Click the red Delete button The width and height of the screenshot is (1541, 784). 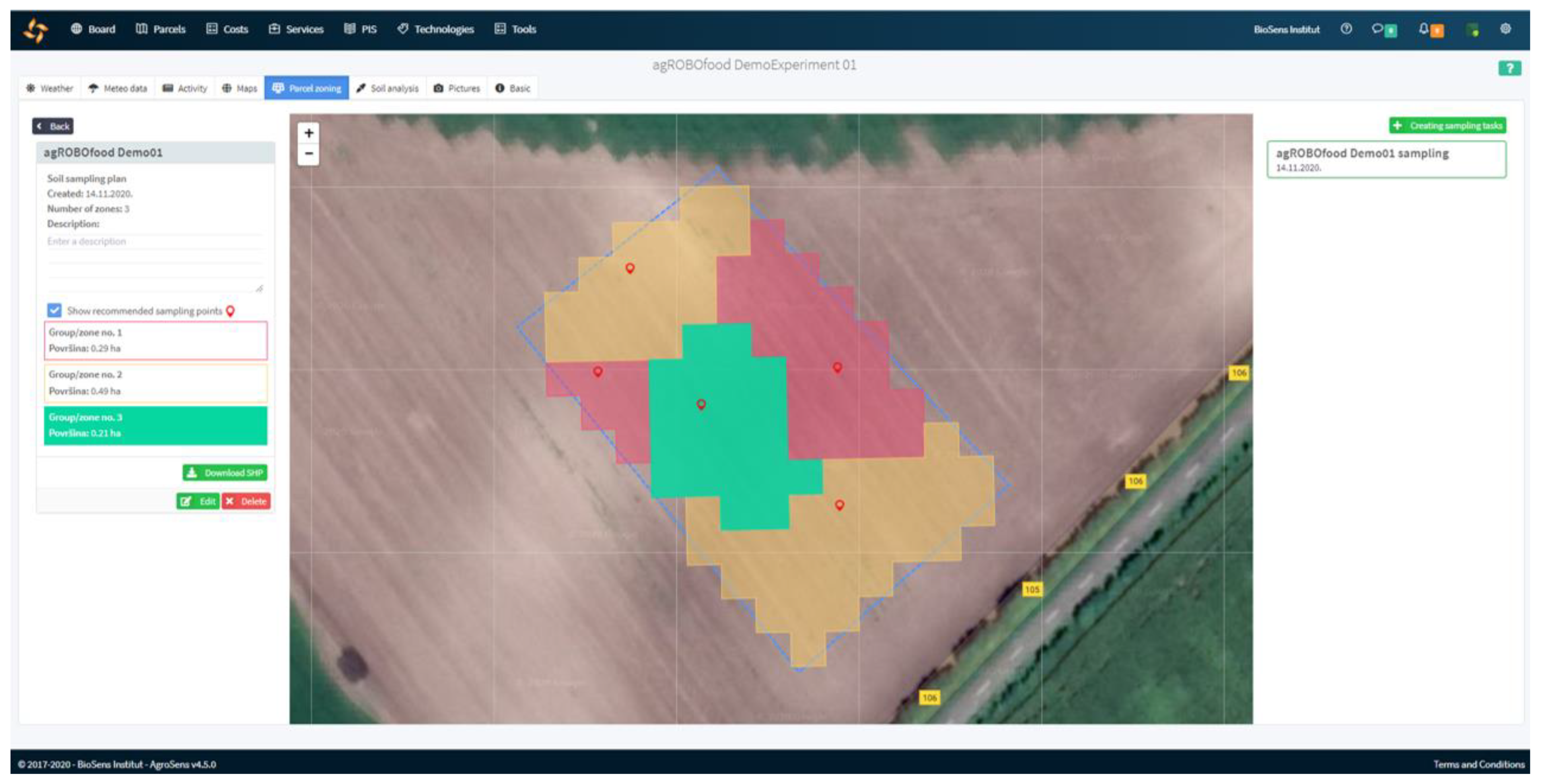coord(246,501)
